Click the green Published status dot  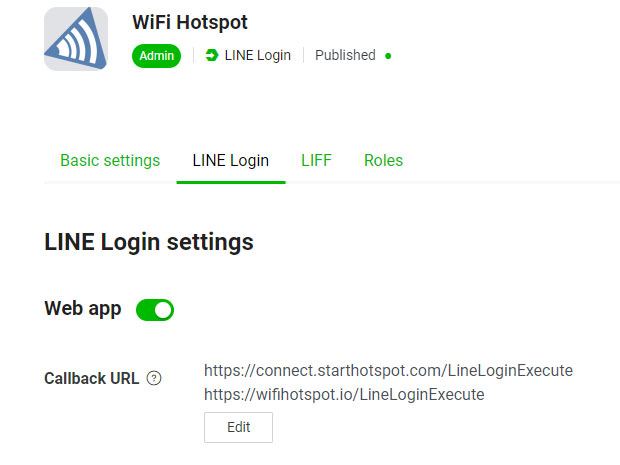tap(388, 56)
